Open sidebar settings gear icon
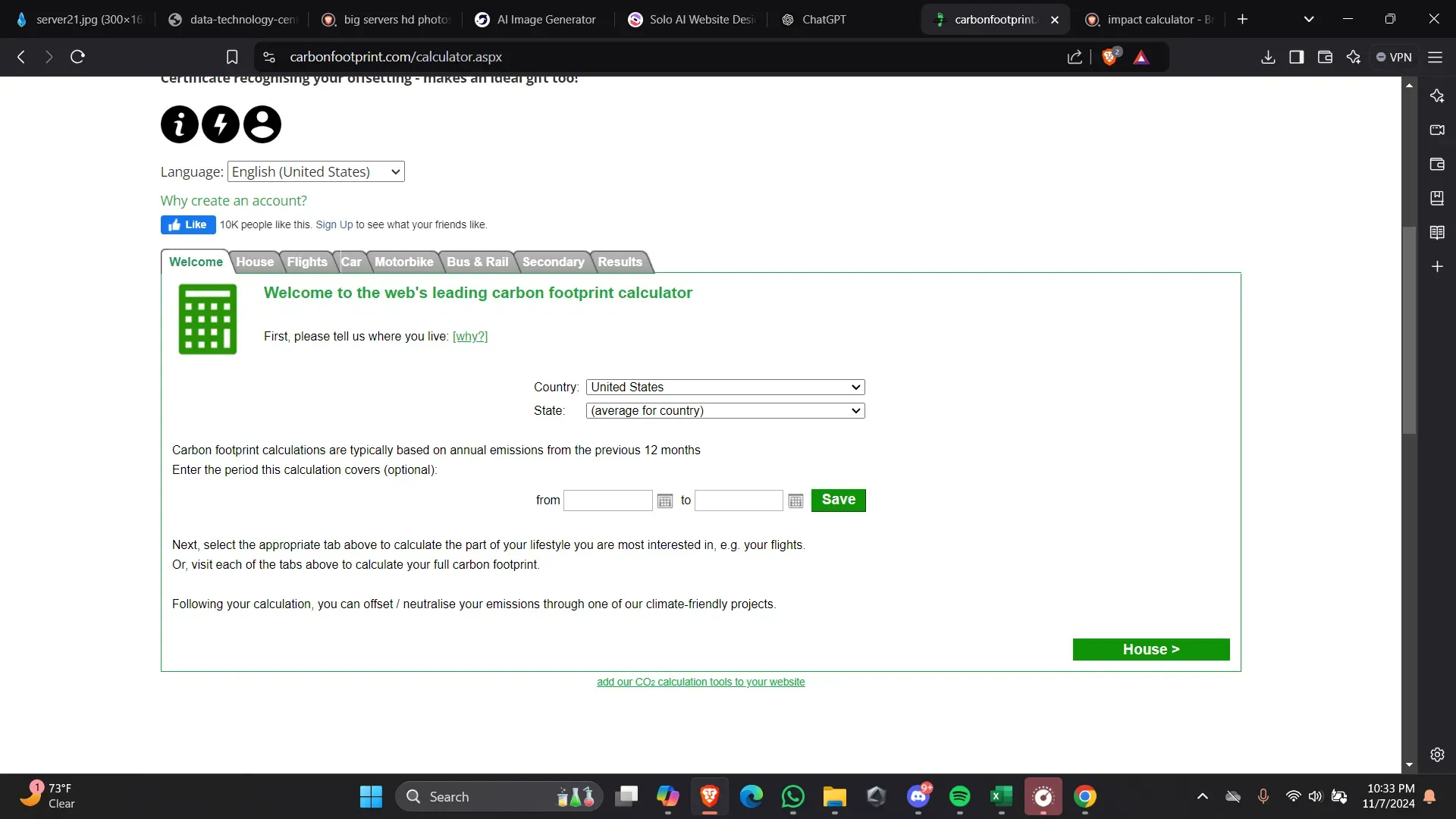 coord(1437,755)
